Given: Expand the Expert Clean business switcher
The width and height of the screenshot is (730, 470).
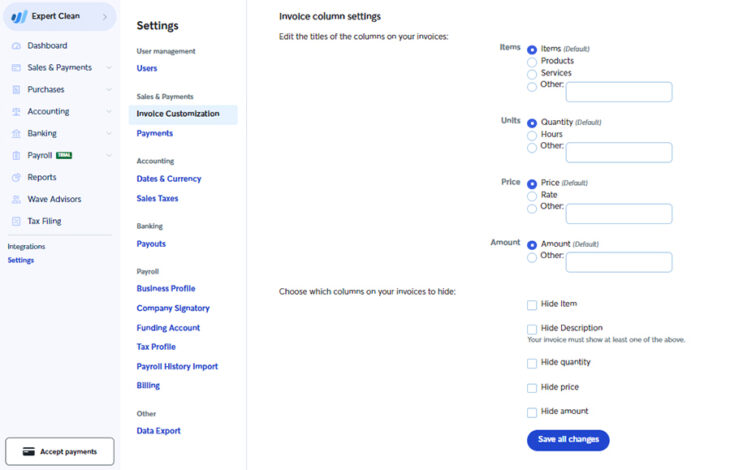Looking at the screenshot, I should [x=104, y=17].
